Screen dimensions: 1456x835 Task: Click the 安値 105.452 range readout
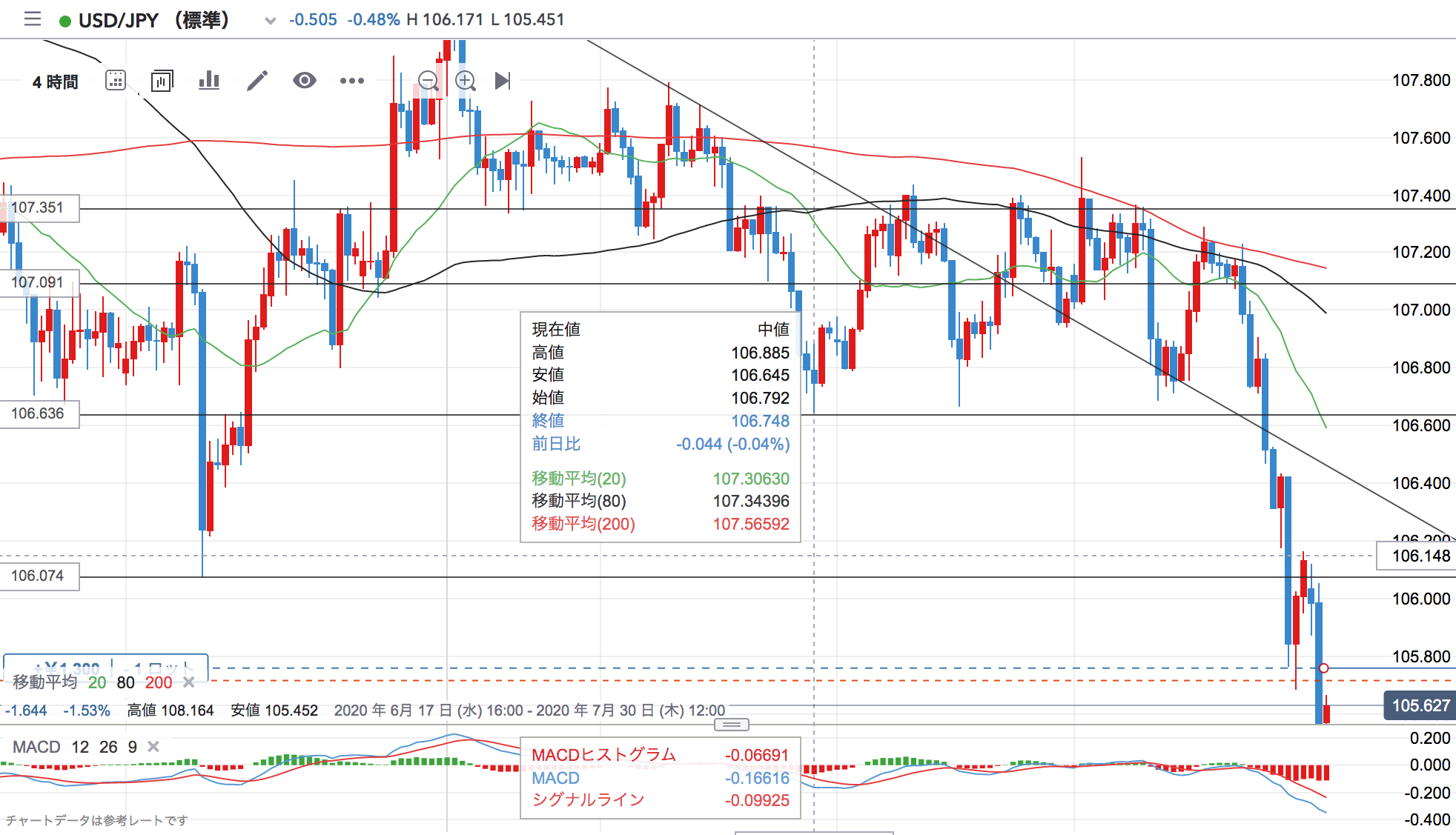(x=274, y=711)
